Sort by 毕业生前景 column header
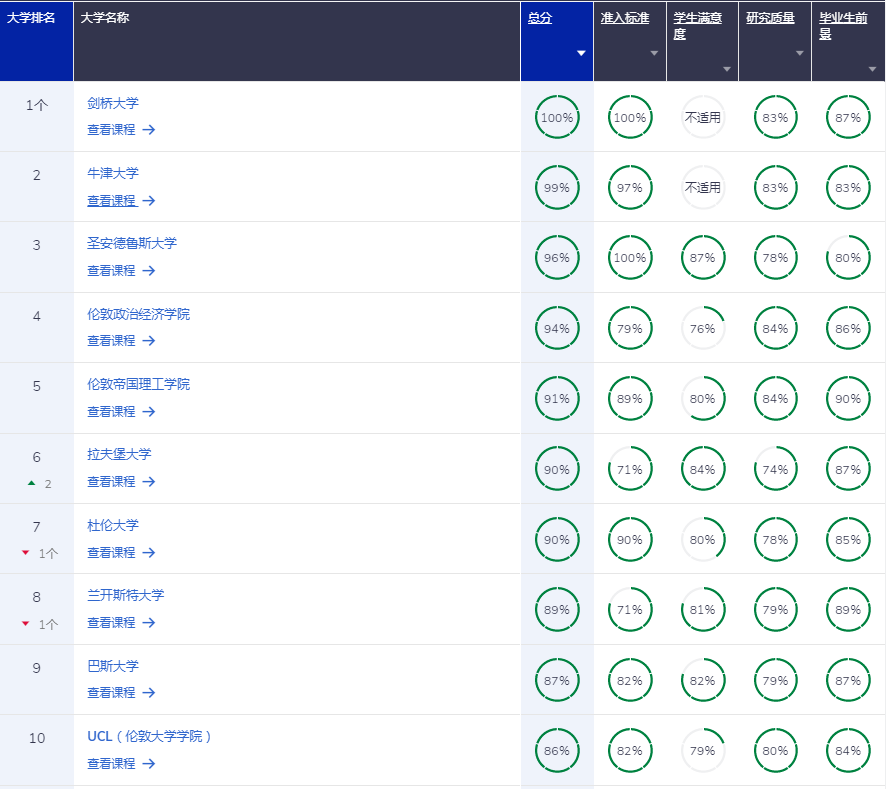Image resolution: width=886 pixels, height=789 pixels. tap(843, 26)
